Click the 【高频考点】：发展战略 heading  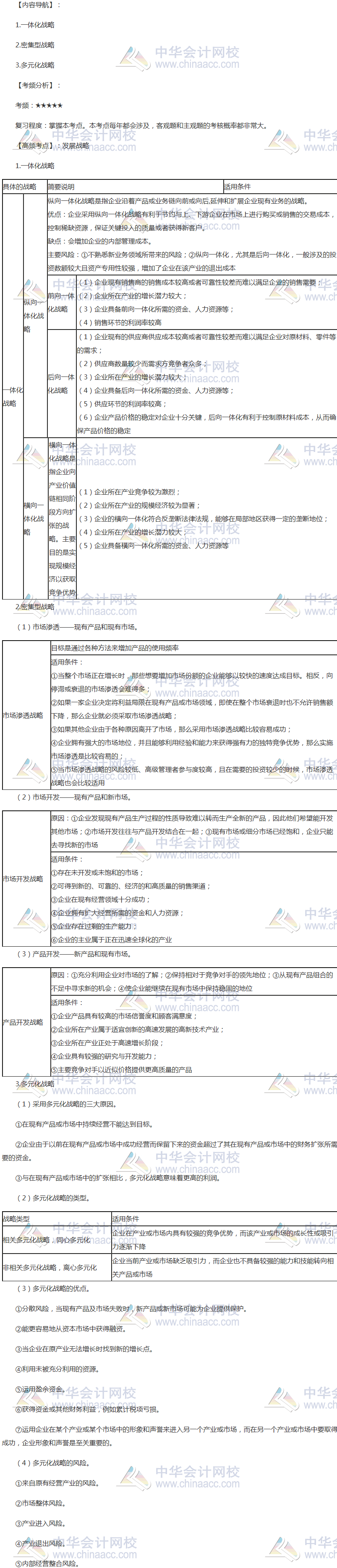(54, 145)
